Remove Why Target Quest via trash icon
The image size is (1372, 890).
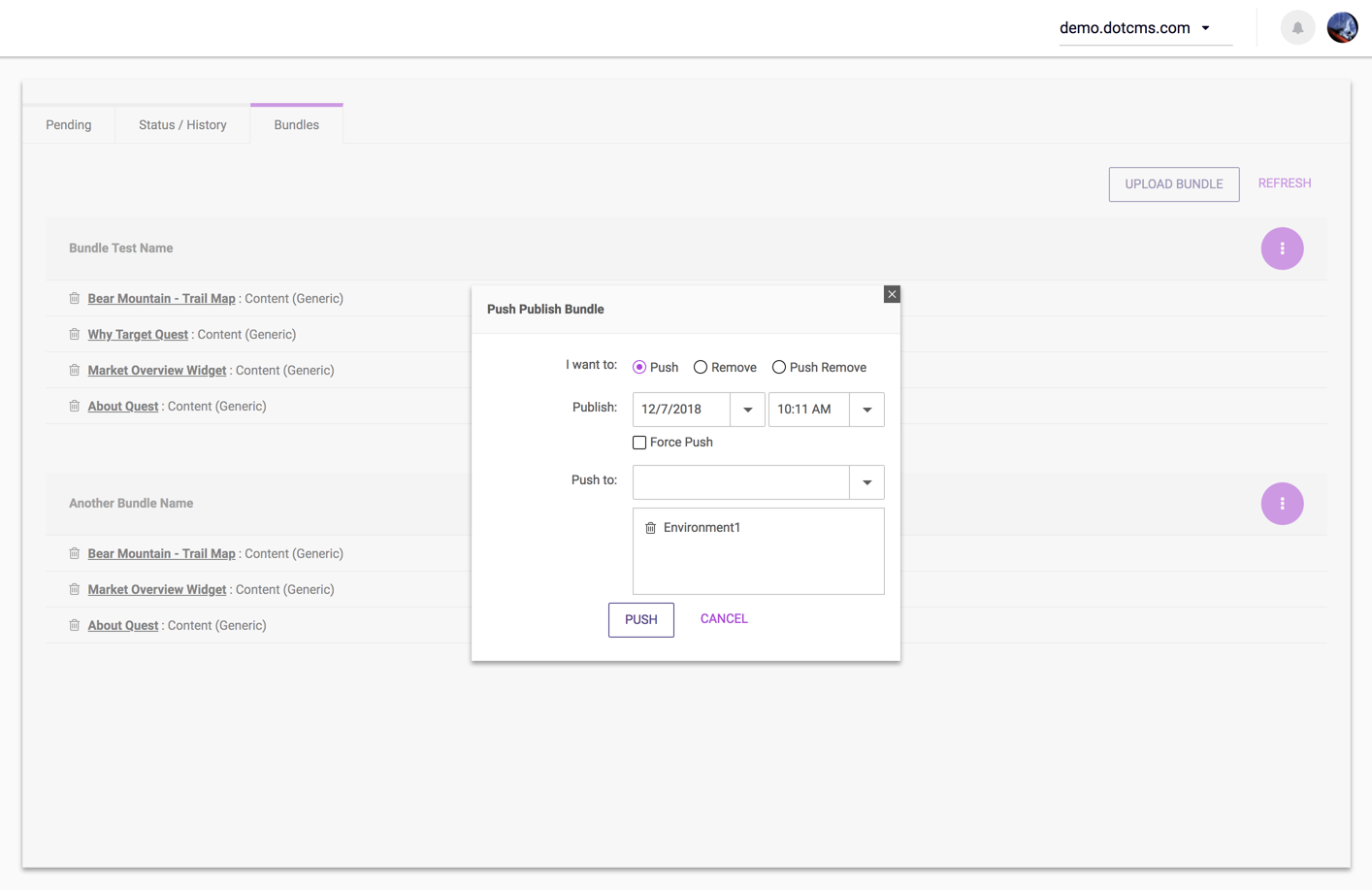coord(75,335)
